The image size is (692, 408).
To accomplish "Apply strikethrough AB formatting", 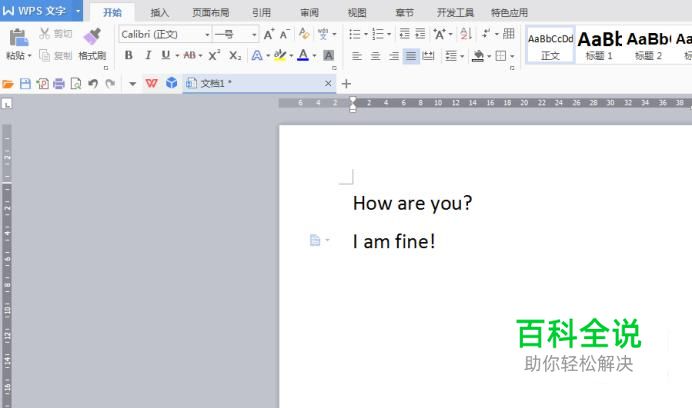I will point(190,55).
